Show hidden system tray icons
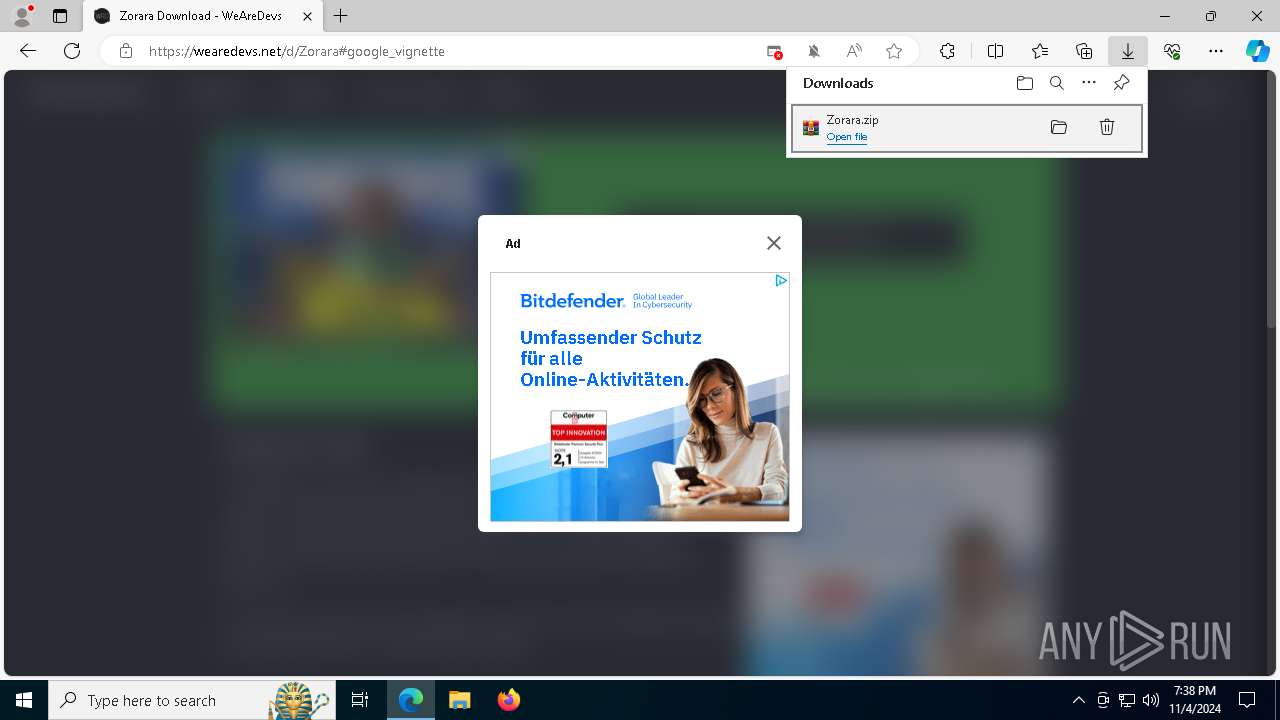 [1078, 700]
